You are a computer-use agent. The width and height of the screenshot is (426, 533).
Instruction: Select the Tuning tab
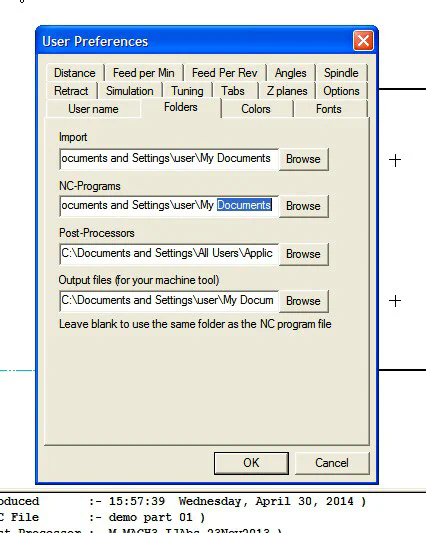pyautogui.click(x=187, y=91)
